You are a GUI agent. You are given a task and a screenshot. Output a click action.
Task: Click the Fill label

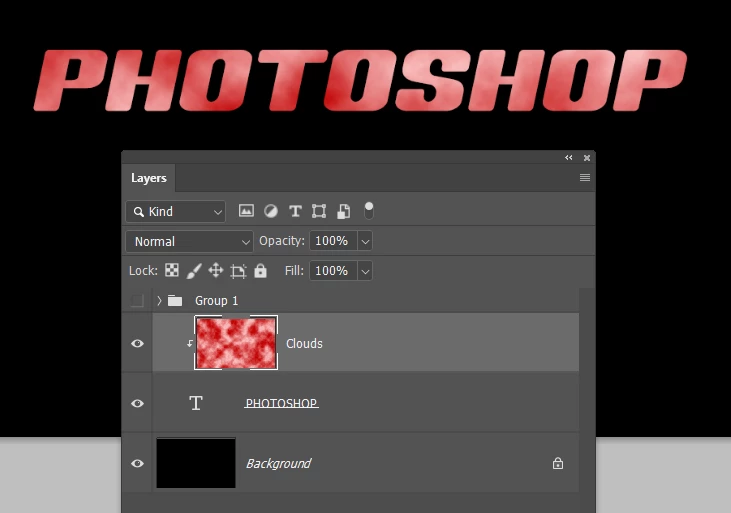pyautogui.click(x=294, y=271)
